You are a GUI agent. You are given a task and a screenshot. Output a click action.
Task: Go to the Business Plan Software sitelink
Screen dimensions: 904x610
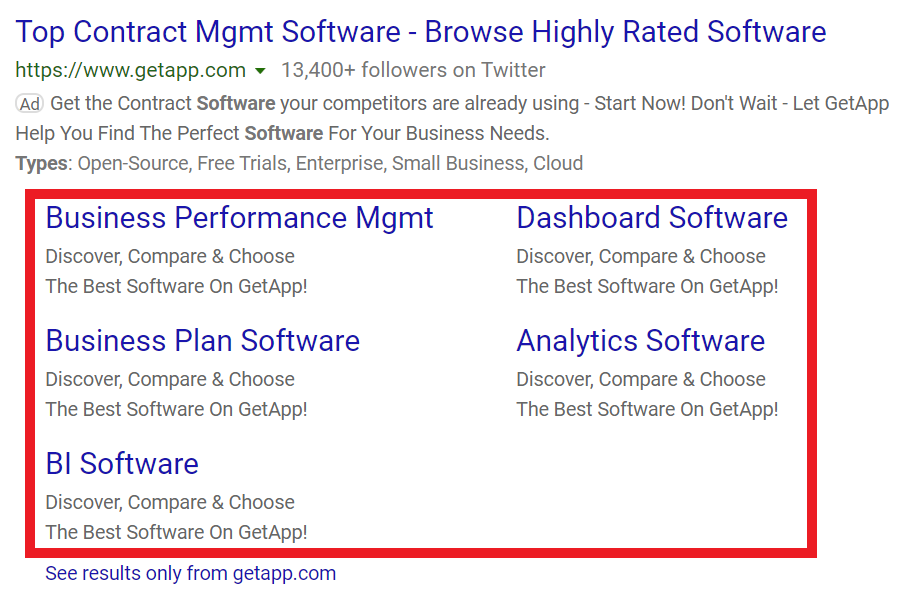(x=203, y=341)
